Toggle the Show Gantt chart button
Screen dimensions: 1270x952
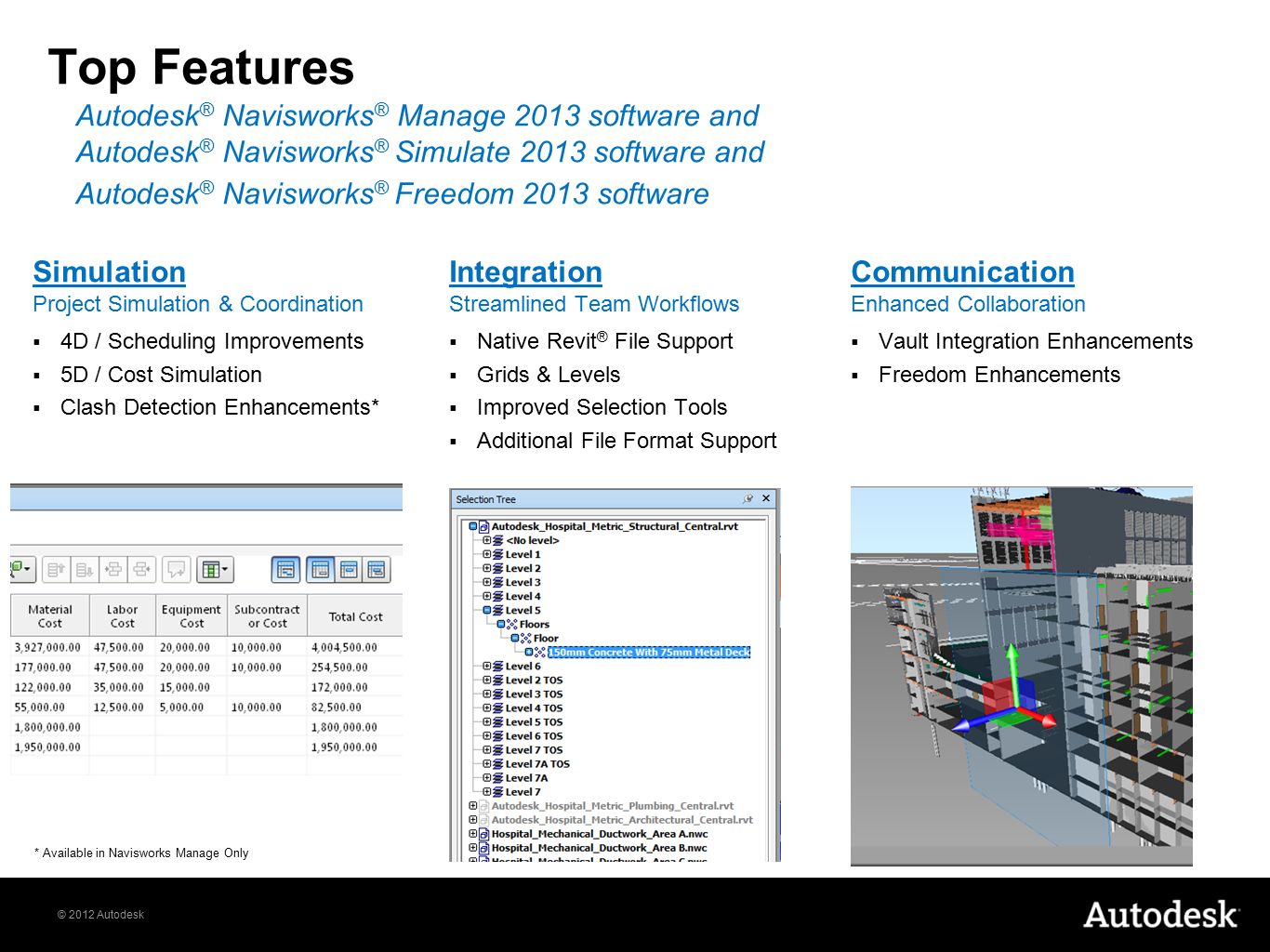pyautogui.click(x=286, y=569)
